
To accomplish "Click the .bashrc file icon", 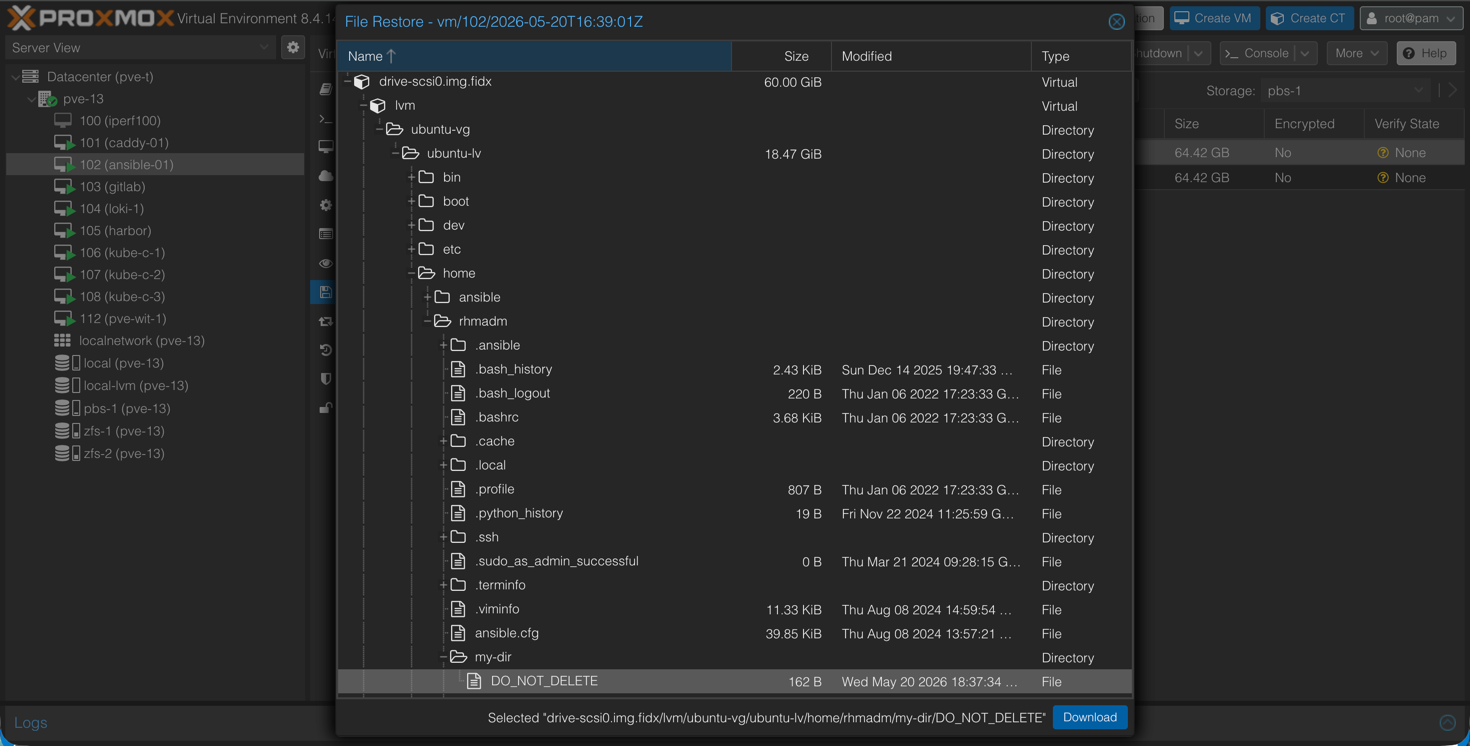I will pos(458,418).
